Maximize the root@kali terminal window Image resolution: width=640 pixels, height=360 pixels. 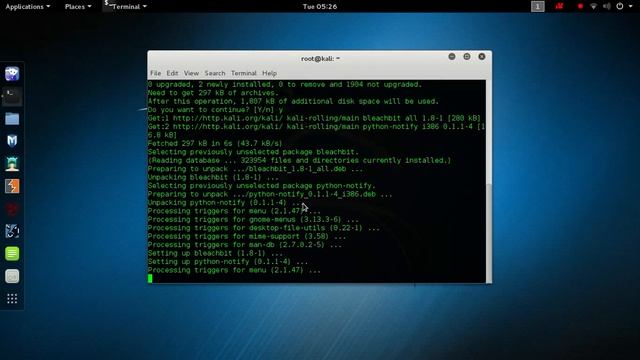467,57
